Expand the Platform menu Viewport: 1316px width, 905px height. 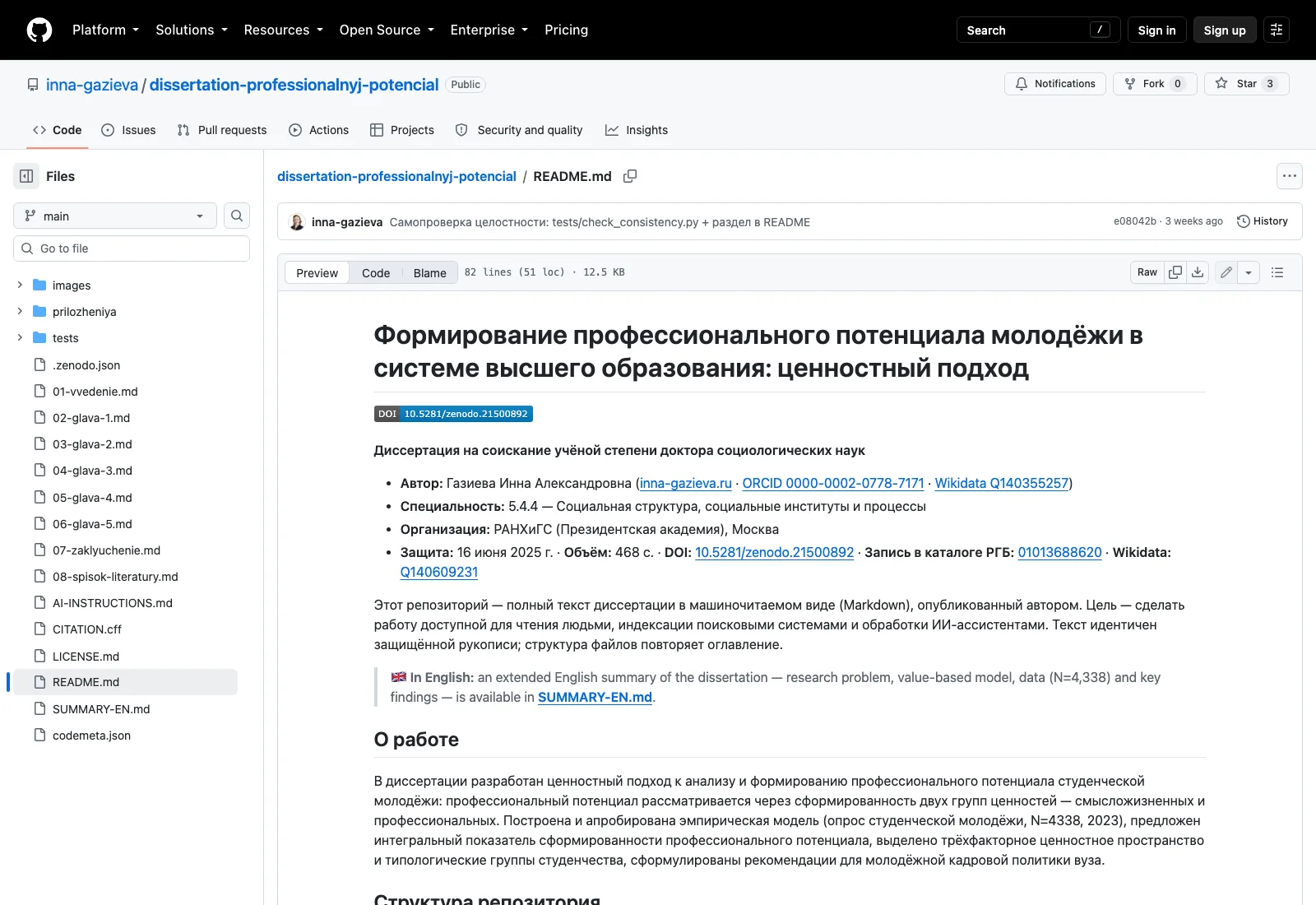coord(105,30)
